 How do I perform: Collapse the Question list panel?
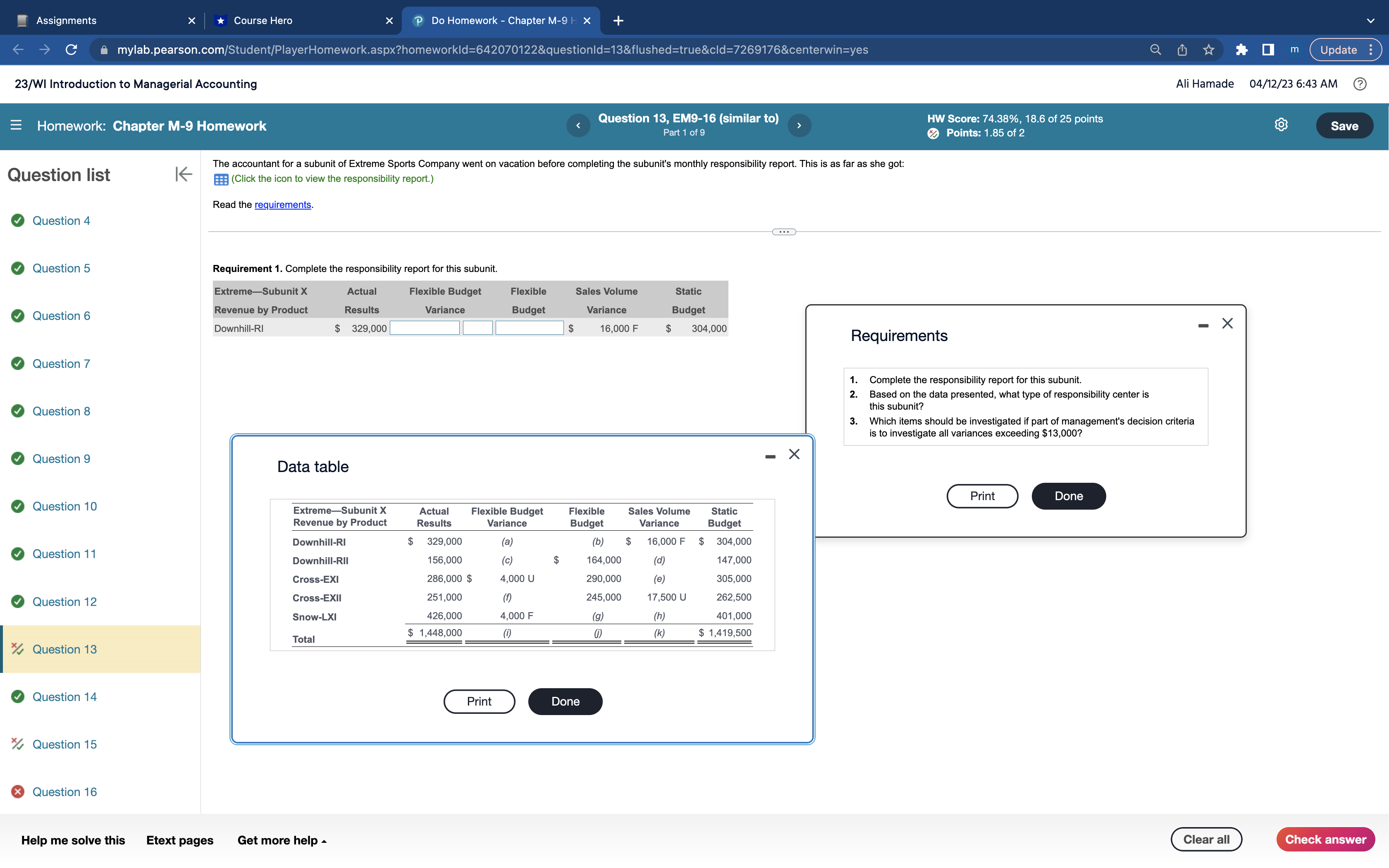pos(183,174)
